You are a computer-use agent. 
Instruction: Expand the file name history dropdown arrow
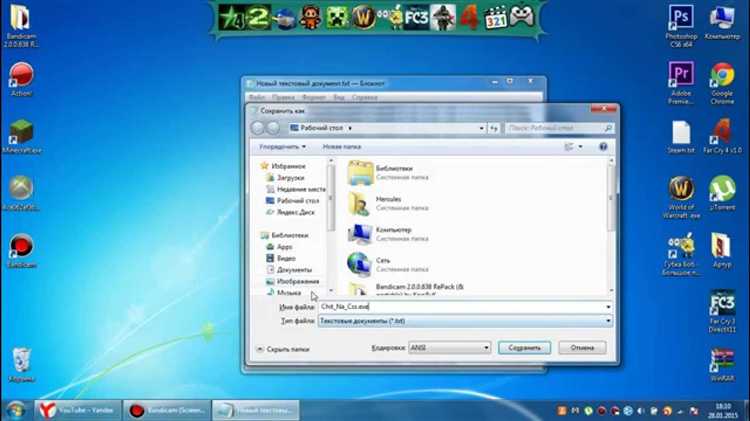tap(608, 307)
